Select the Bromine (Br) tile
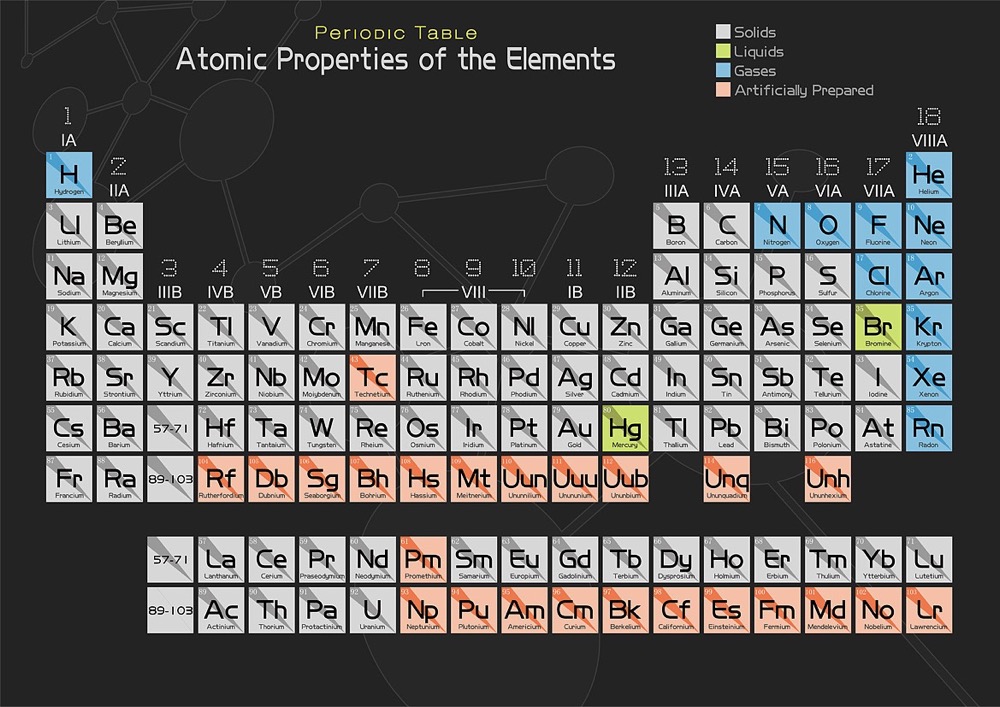 coord(877,326)
